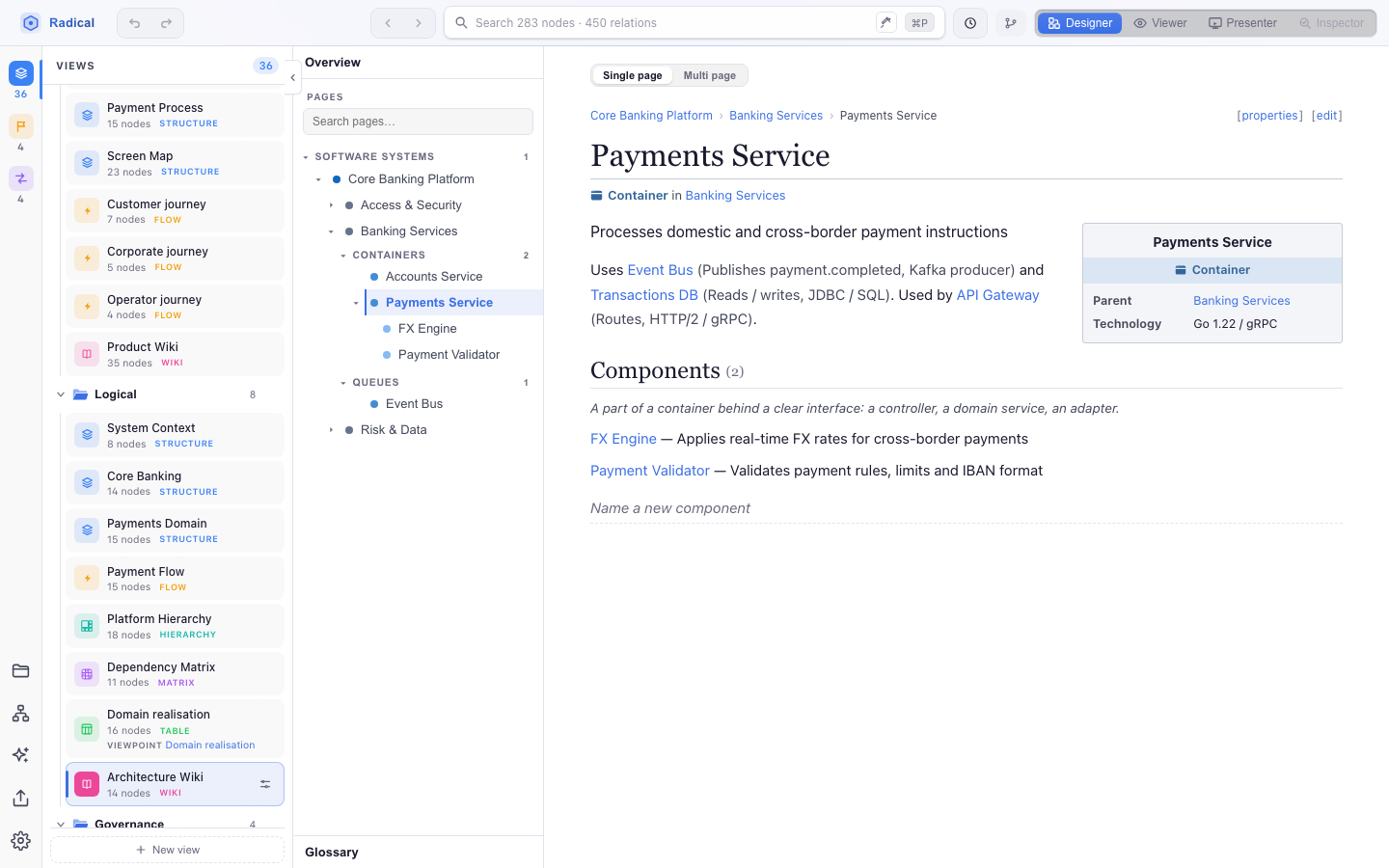1389x868 pixels.
Task: Switch to Presenter mode
Action: (x=1243, y=23)
